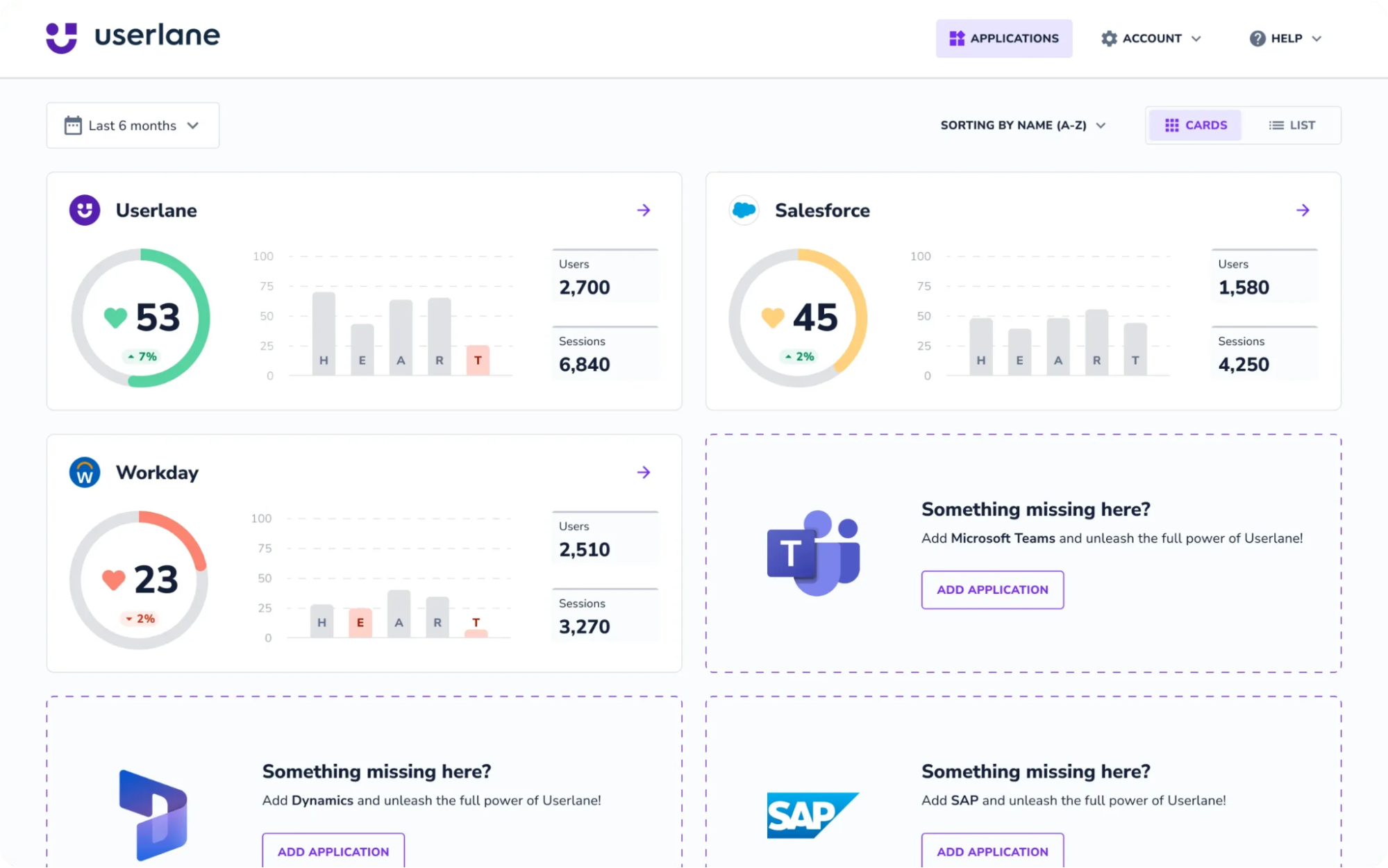Click Workday Sessions value 3,270
This screenshot has width=1388, height=868.
pyautogui.click(x=585, y=627)
